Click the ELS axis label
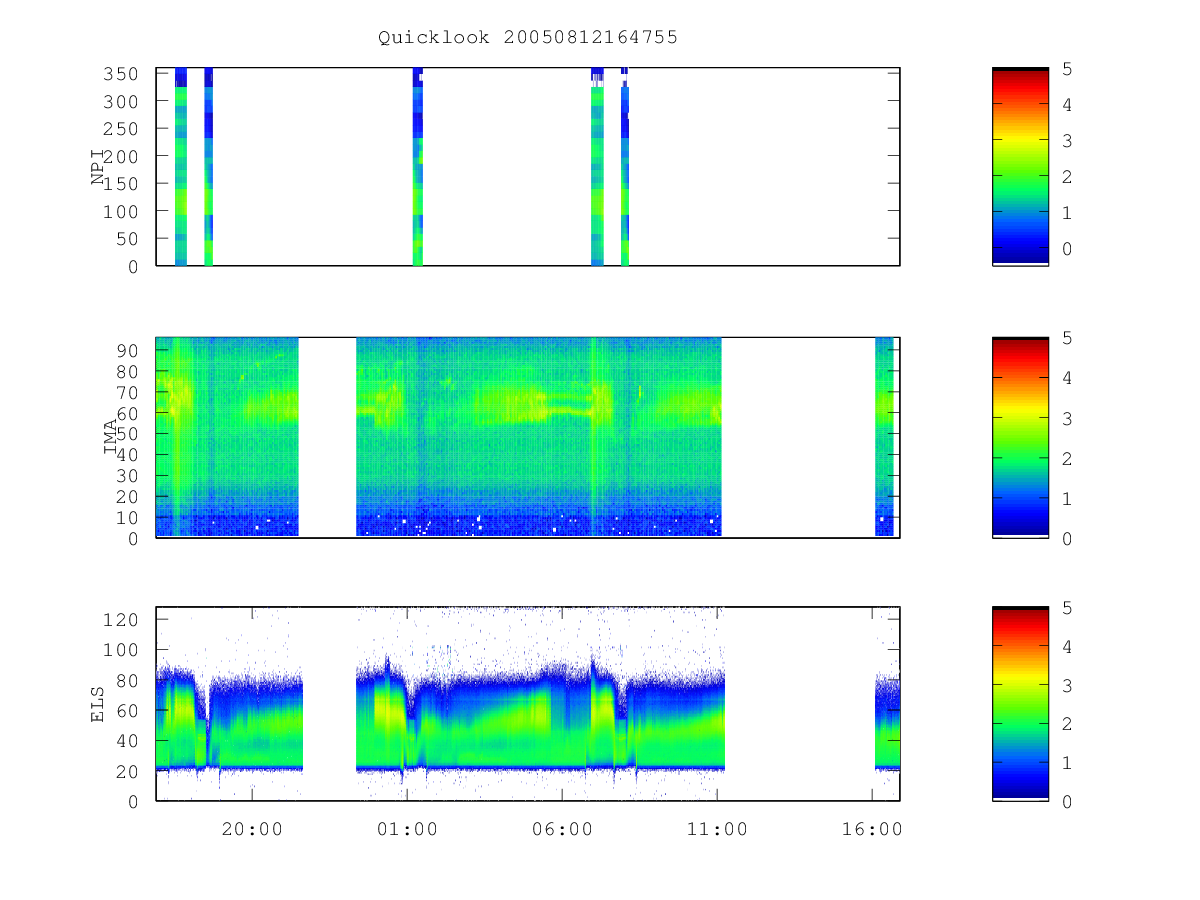Screen dimensions: 1200x900 (98, 704)
